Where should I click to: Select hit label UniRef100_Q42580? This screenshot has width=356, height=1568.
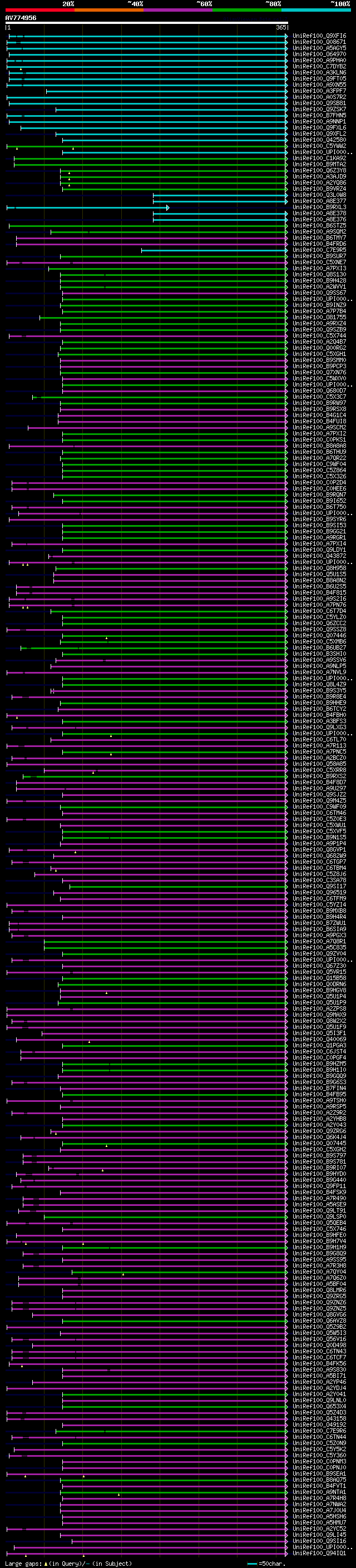click(x=319, y=140)
